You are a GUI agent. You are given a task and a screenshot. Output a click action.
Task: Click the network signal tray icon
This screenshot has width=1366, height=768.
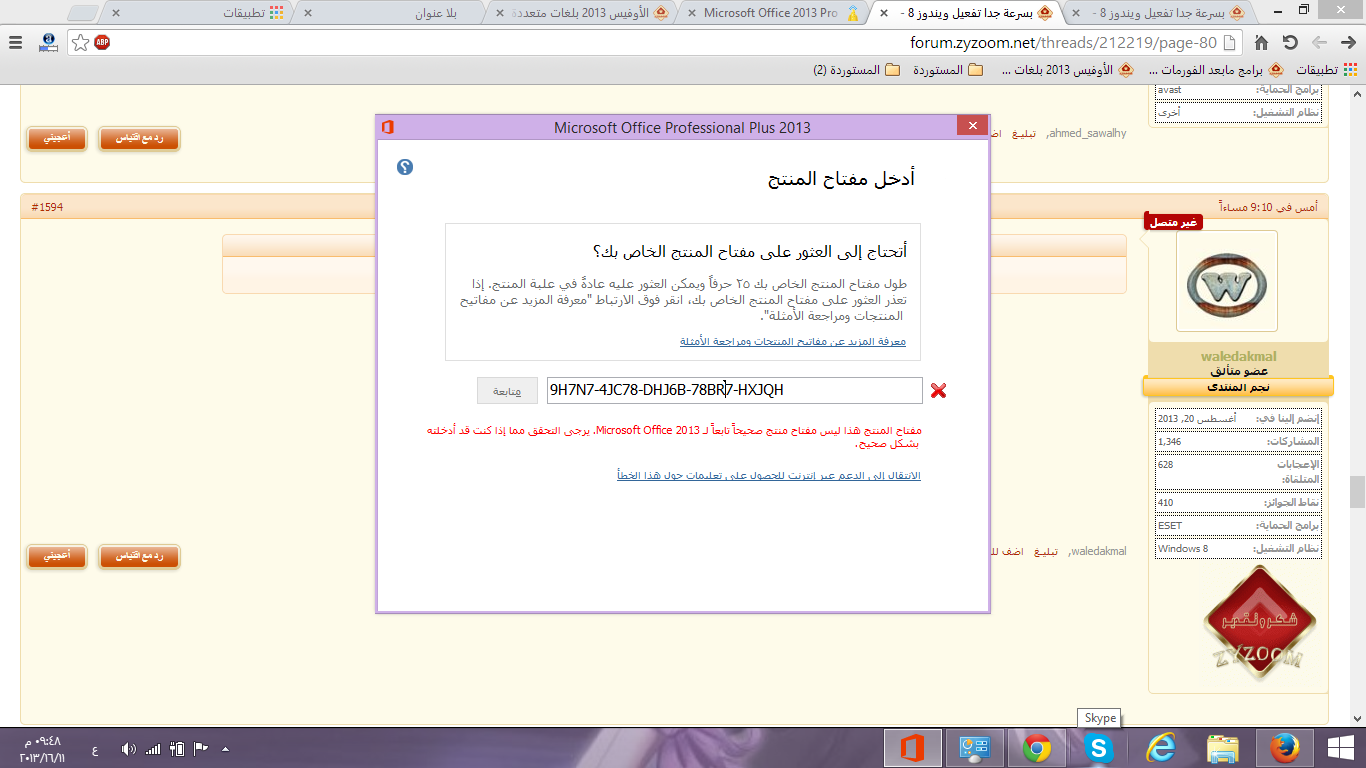click(x=153, y=748)
